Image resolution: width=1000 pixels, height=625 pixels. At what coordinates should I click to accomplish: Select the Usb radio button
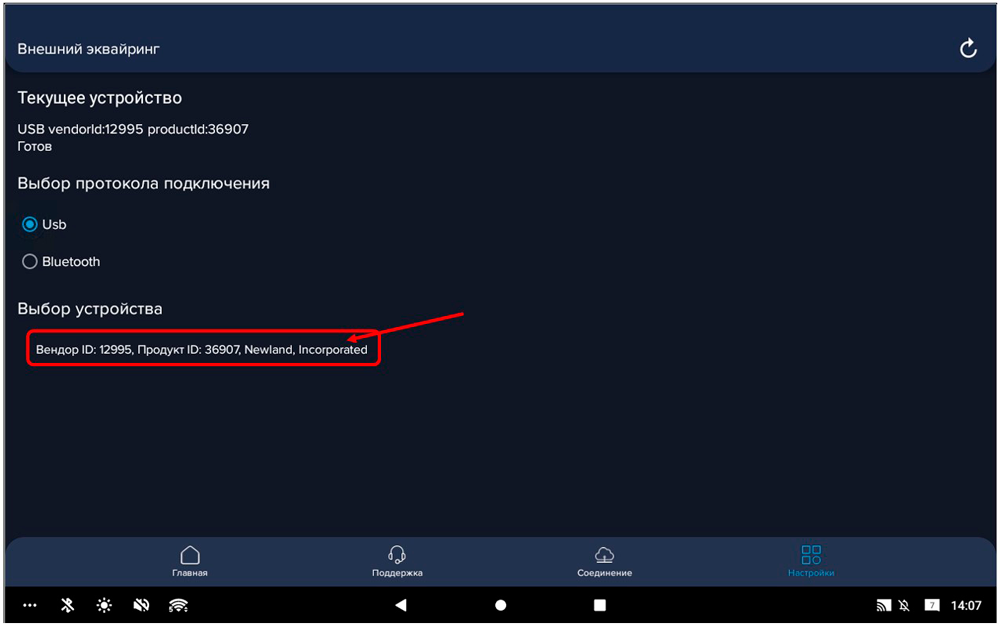click(30, 225)
